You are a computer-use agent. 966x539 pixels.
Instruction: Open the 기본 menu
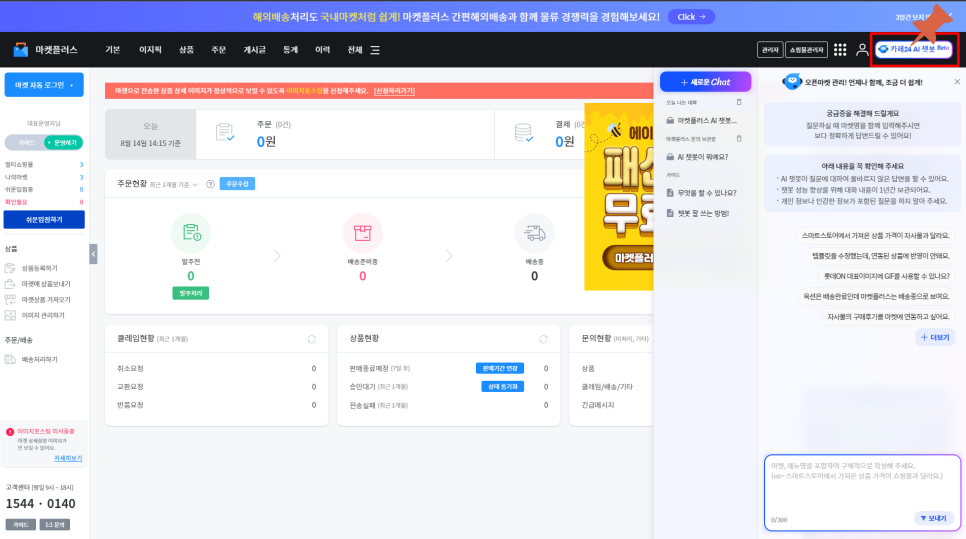coord(113,50)
